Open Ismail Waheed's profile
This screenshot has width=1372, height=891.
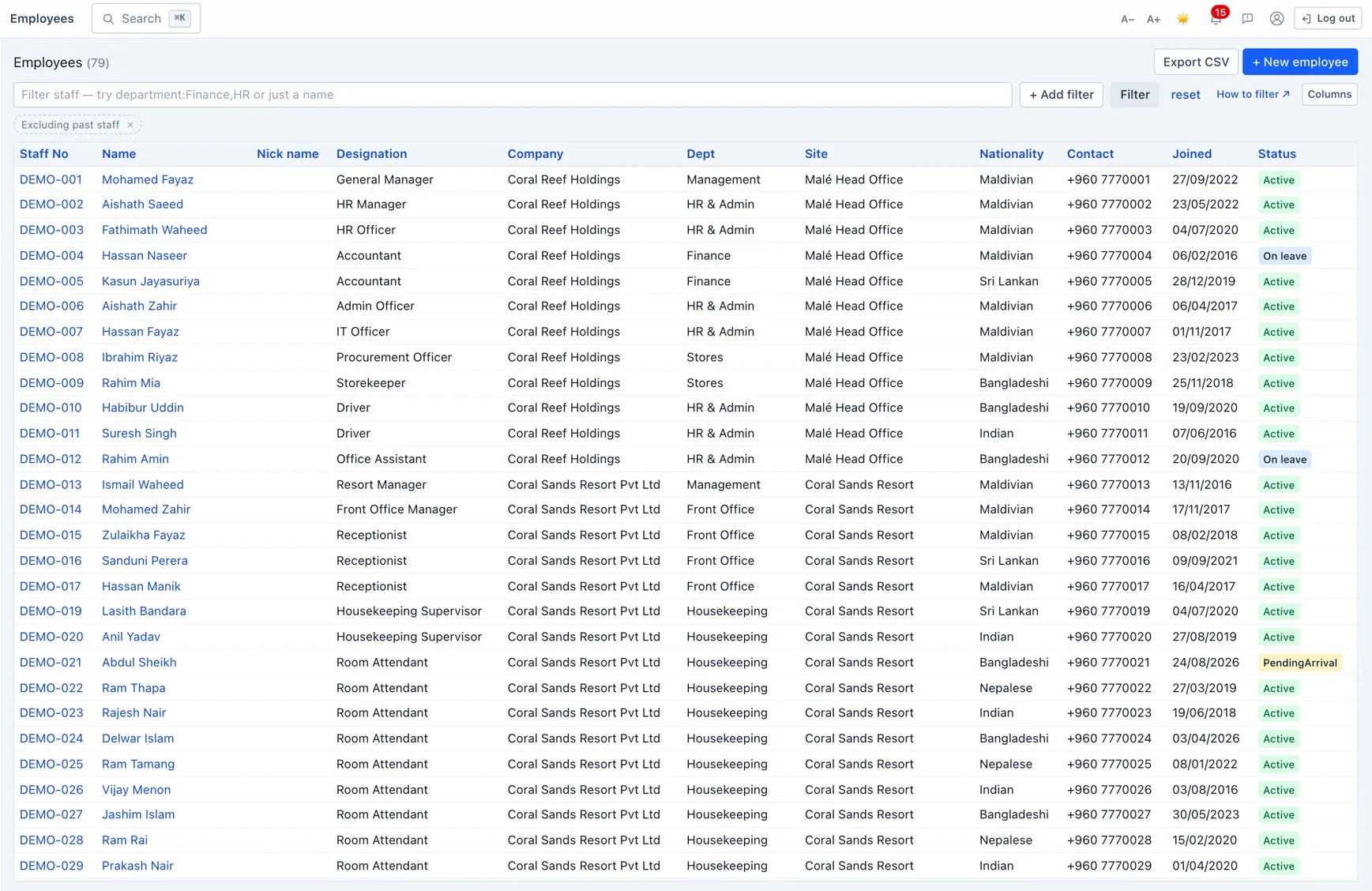tap(143, 485)
